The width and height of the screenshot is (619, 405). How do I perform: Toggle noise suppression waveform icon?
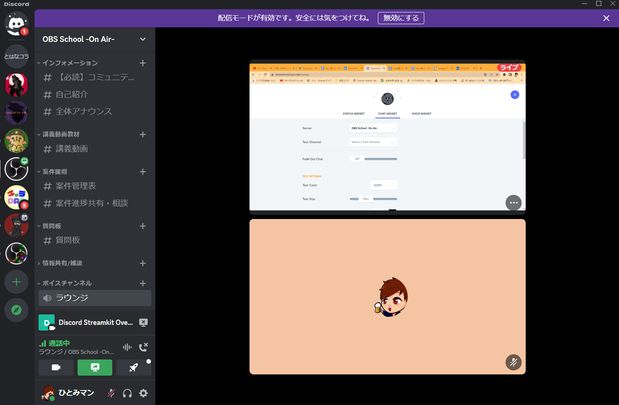[127, 347]
